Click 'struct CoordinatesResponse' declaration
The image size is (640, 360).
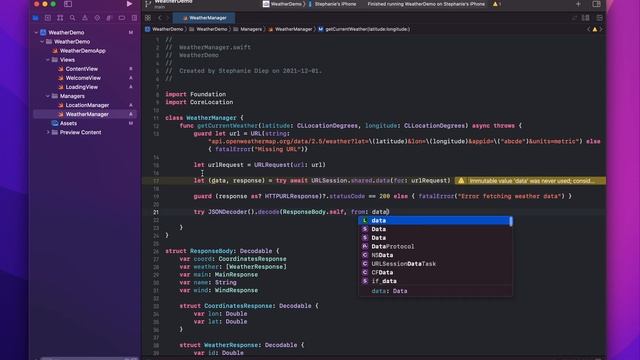coord(249,306)
